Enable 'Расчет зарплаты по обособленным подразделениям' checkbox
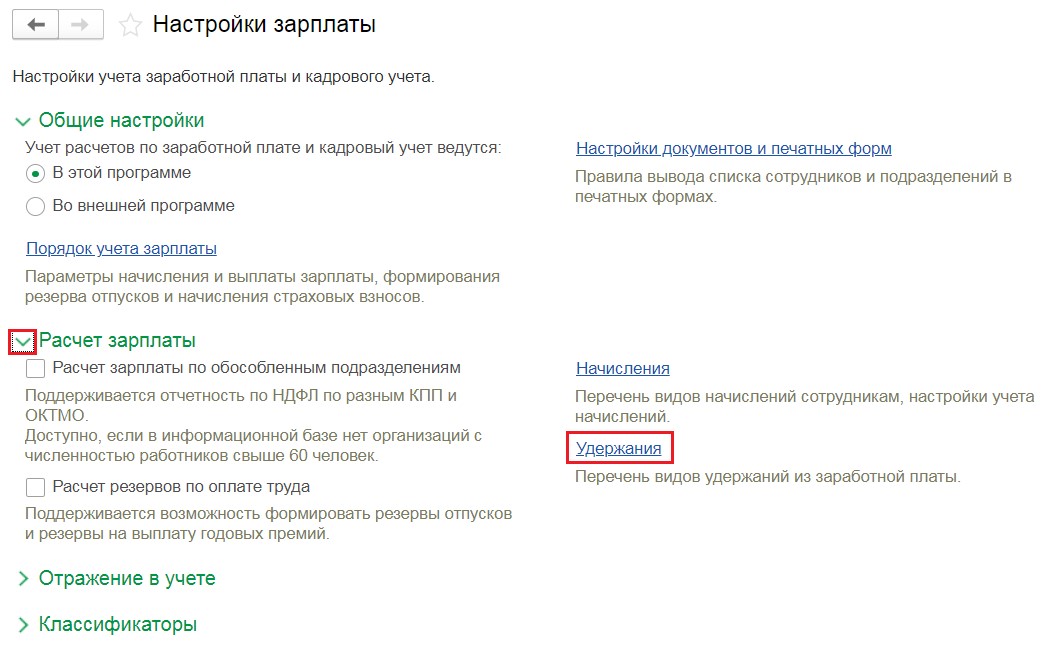 click(x=36, y=368)
